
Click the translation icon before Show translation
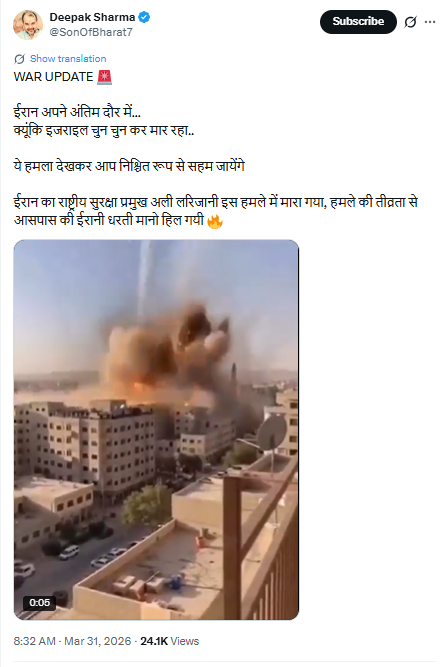pos(20,59)
